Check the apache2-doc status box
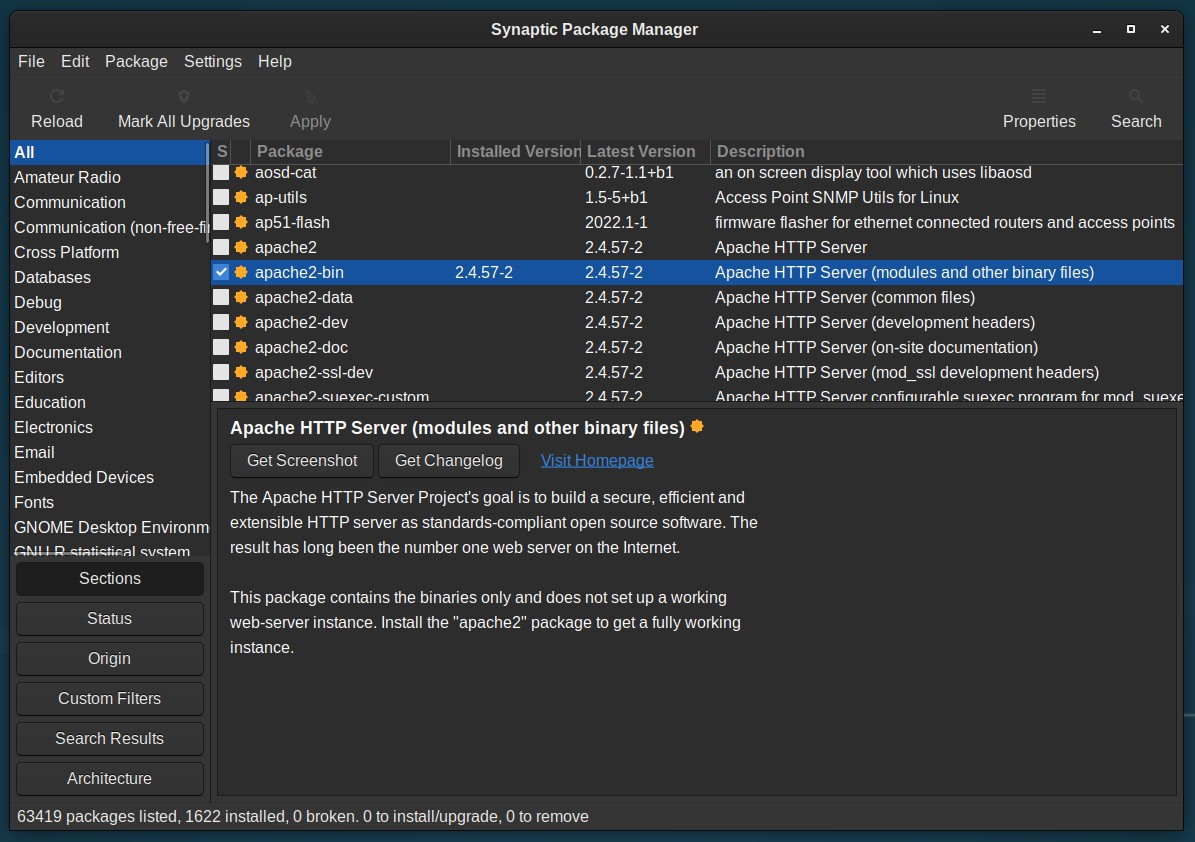 tap(221, 347)
